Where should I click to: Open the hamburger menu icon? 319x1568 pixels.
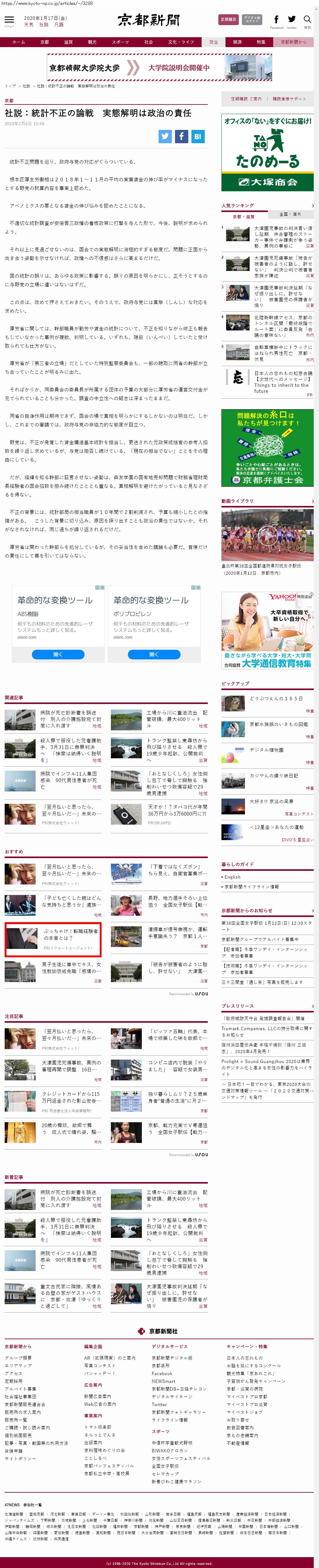pyautogui.click(x=9, y=20)
